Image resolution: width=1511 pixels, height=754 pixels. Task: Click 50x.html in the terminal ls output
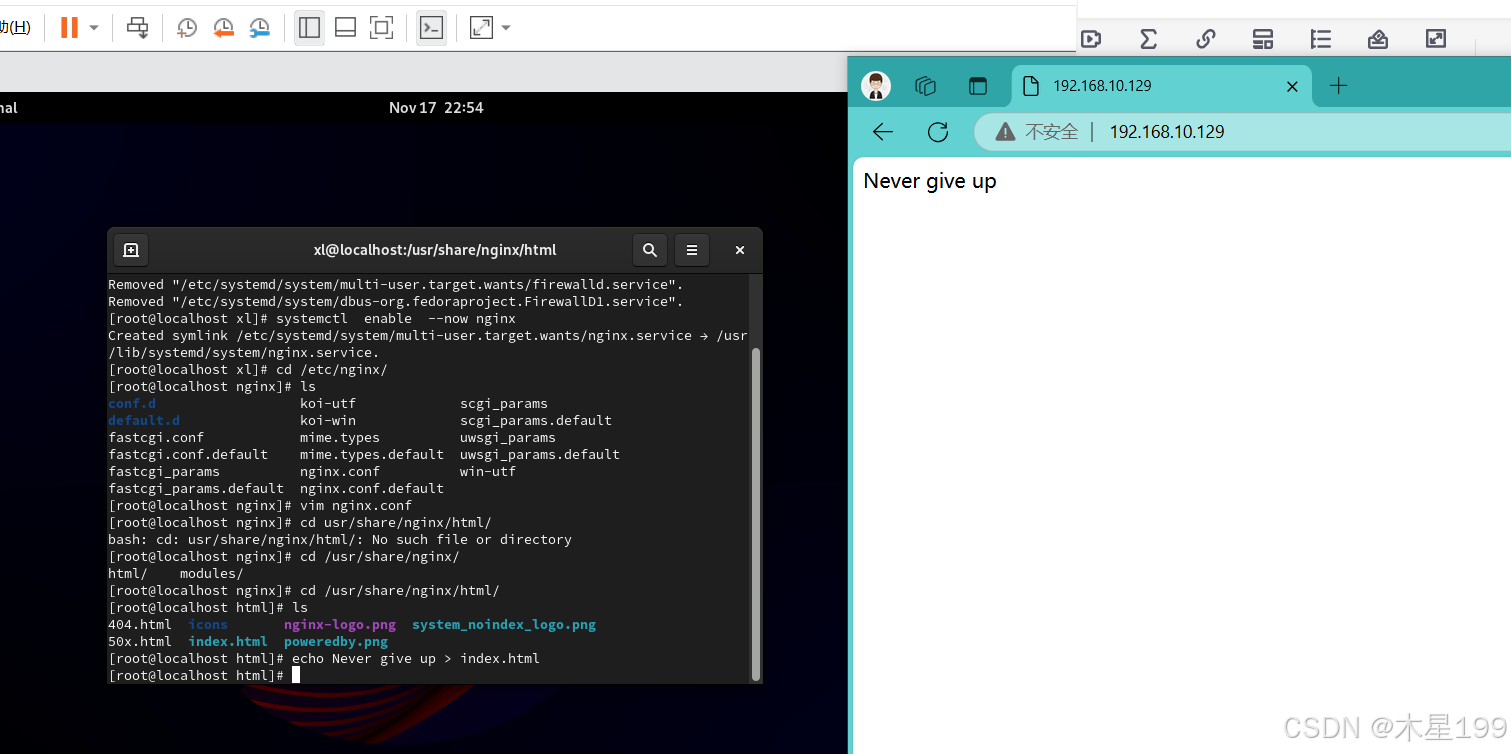tap(140, 642)
